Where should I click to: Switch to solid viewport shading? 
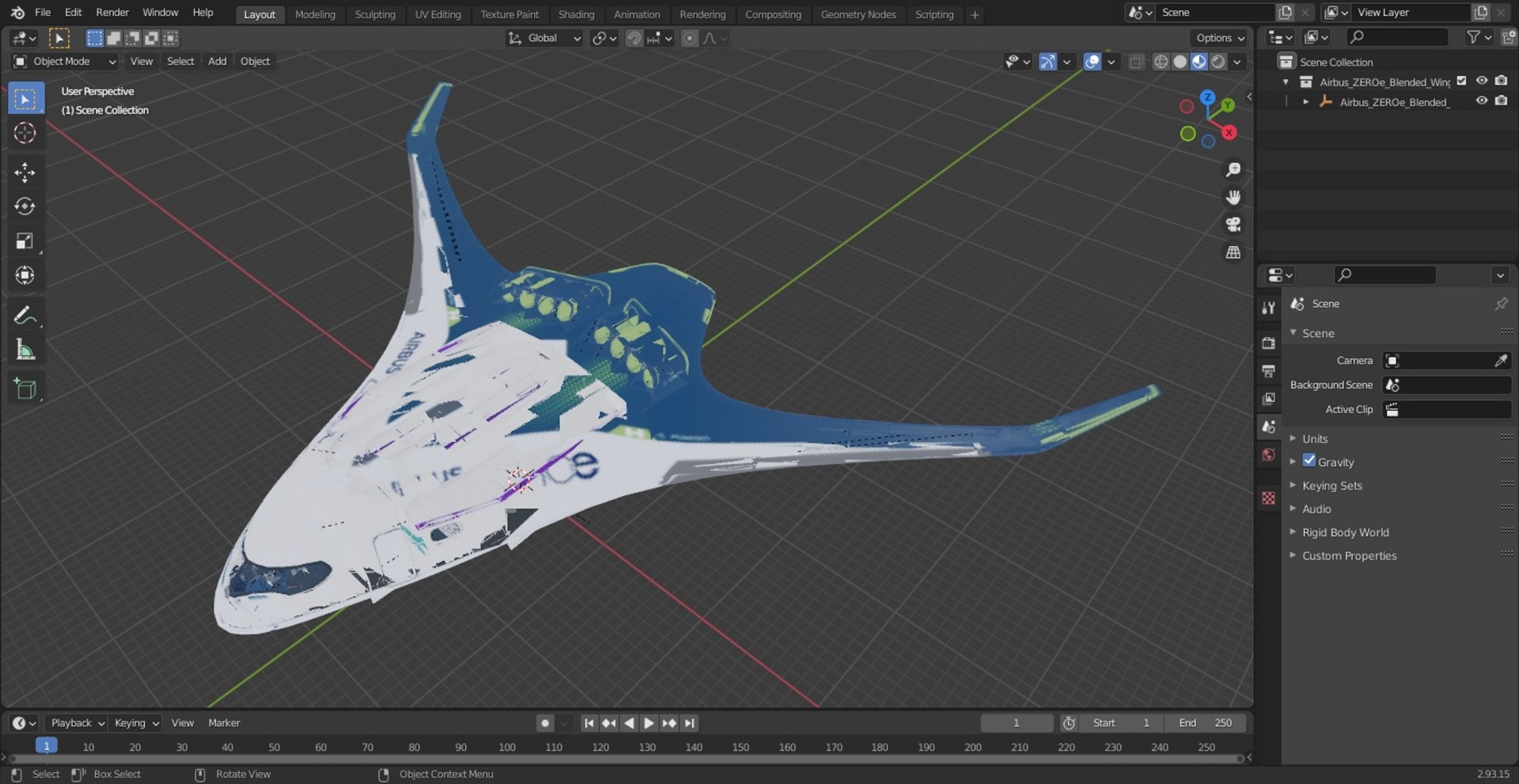point(1180,62)
